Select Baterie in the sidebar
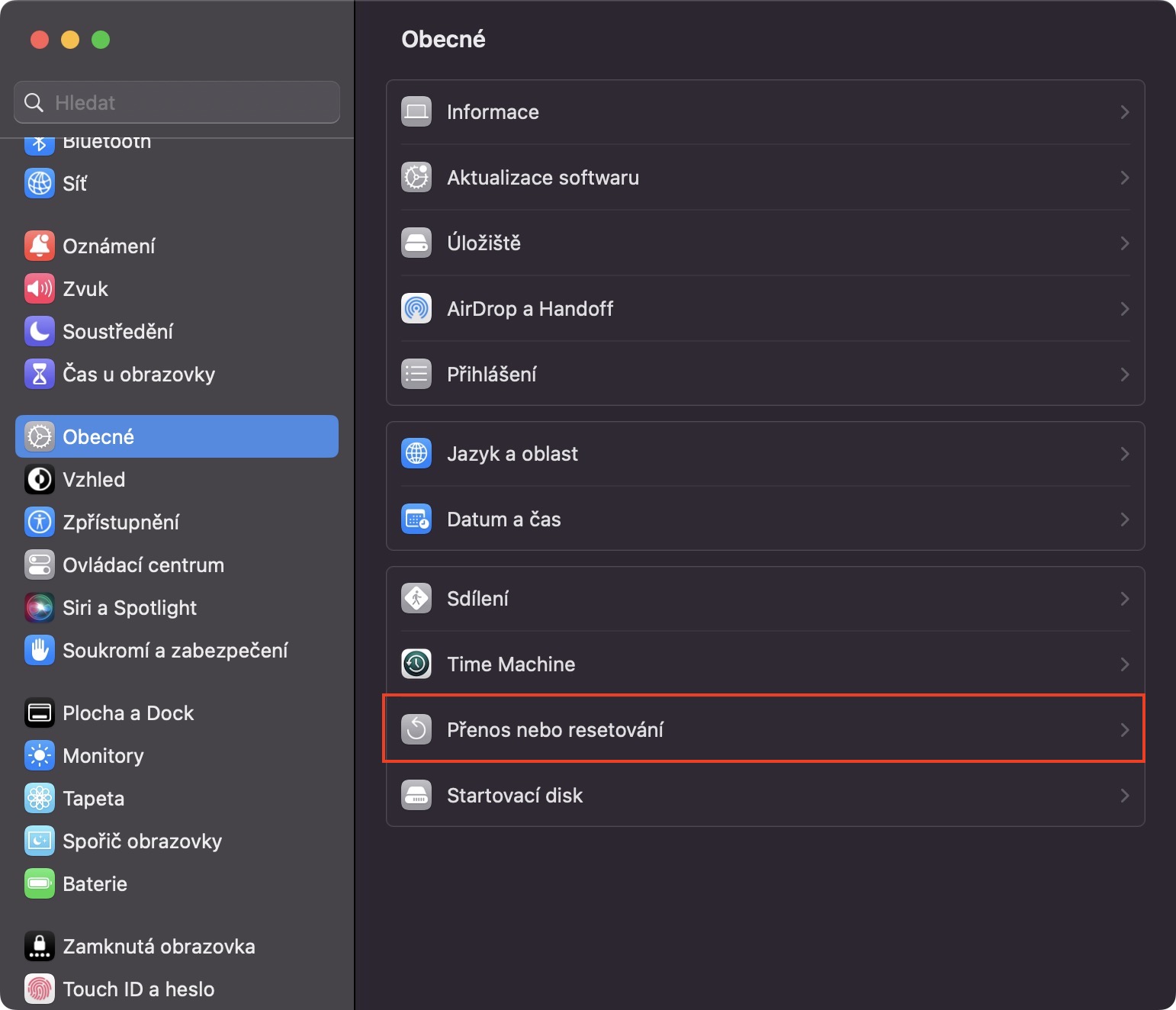 tap(95, 883)
